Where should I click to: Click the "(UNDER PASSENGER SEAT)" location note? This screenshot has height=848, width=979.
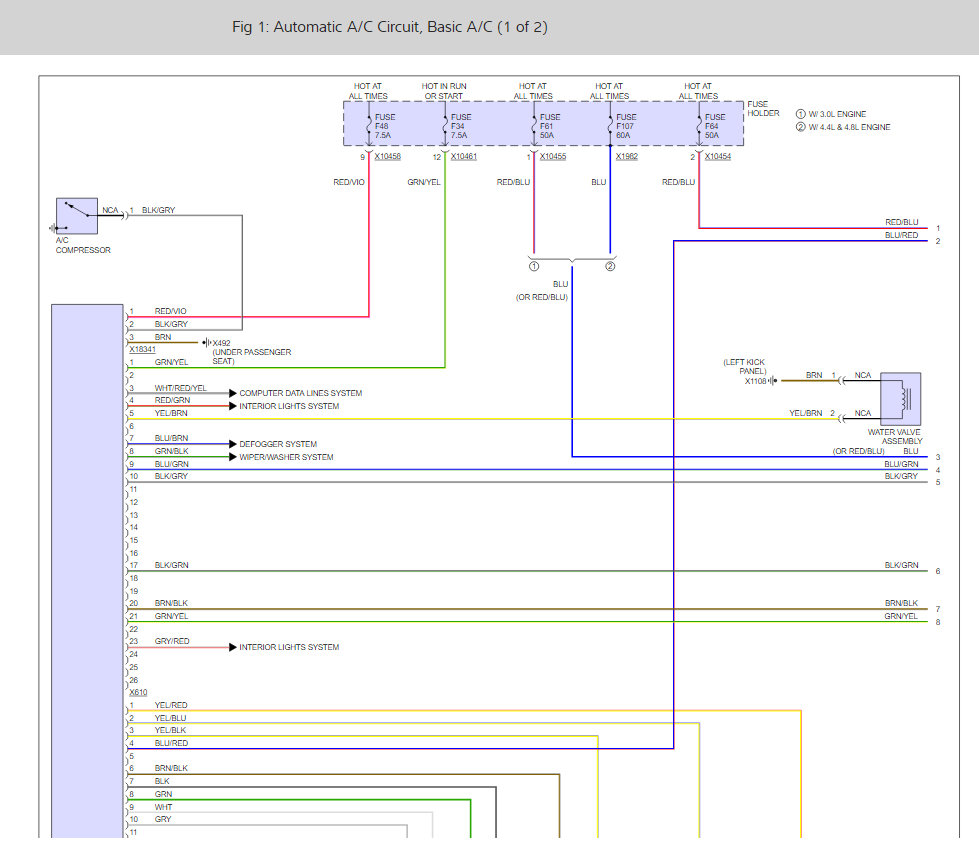point(252,357)
